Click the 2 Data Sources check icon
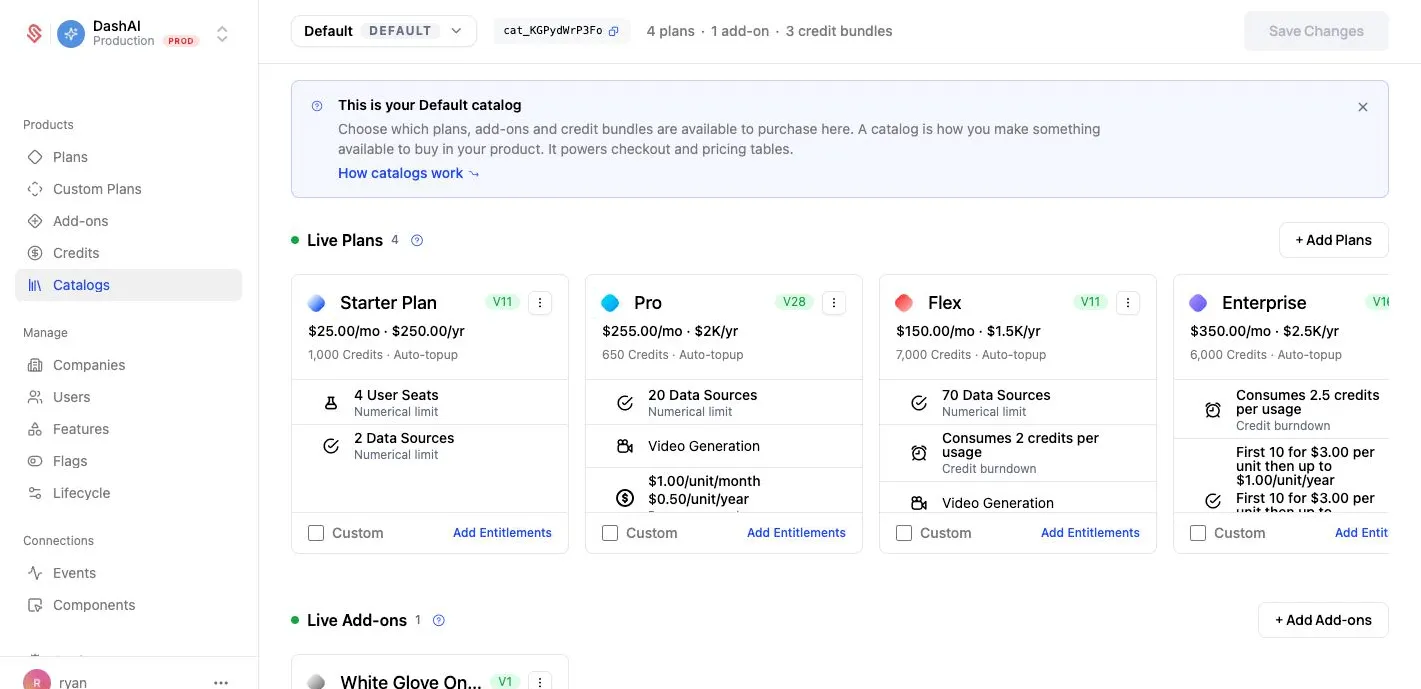Screen dimensions: 1421x689 coord(331,446)
